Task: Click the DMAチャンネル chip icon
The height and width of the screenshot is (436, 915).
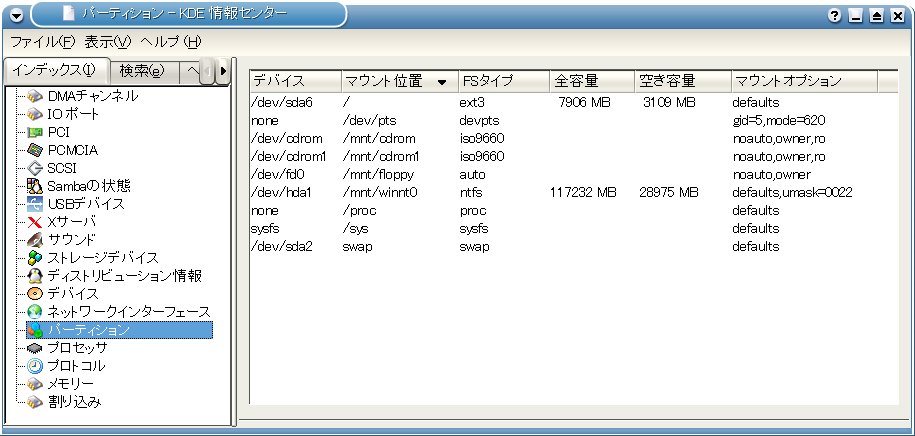Action: point(35,96)
